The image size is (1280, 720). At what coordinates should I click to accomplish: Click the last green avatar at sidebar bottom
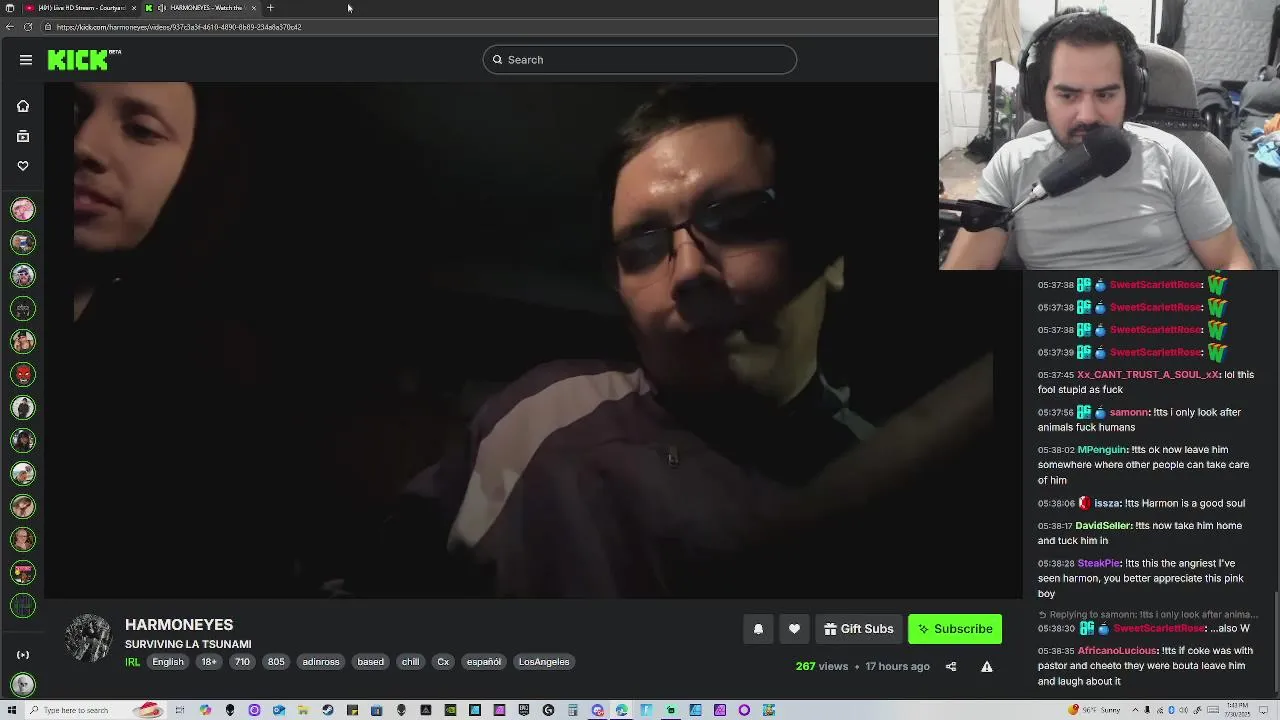23,685
